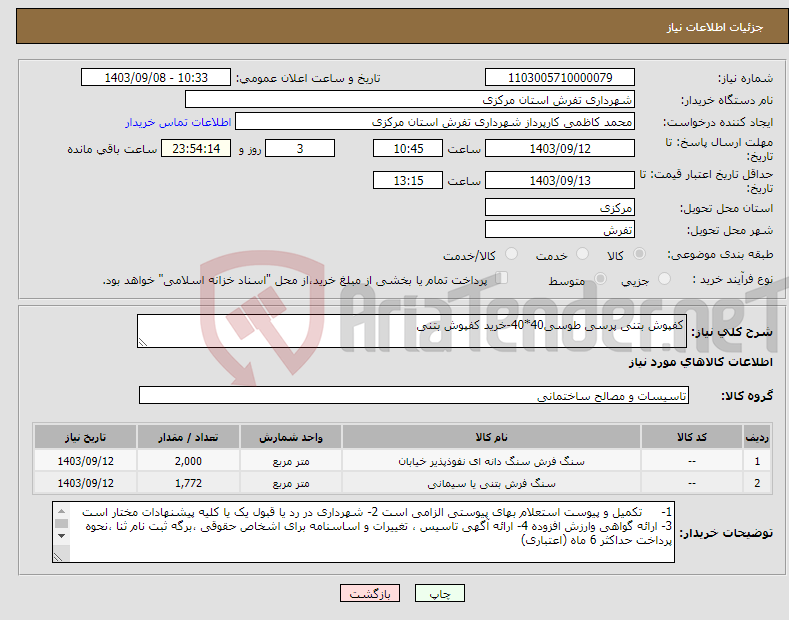Click the نام کالا column header
This screenshot has height=620, width=789.
tap(491, 437)
